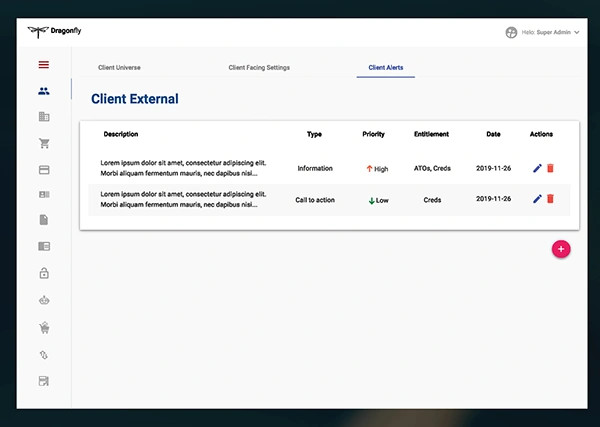Open the sync arrows icon in sidebar
Screen dimensions: 600x427
coord(44,355)
